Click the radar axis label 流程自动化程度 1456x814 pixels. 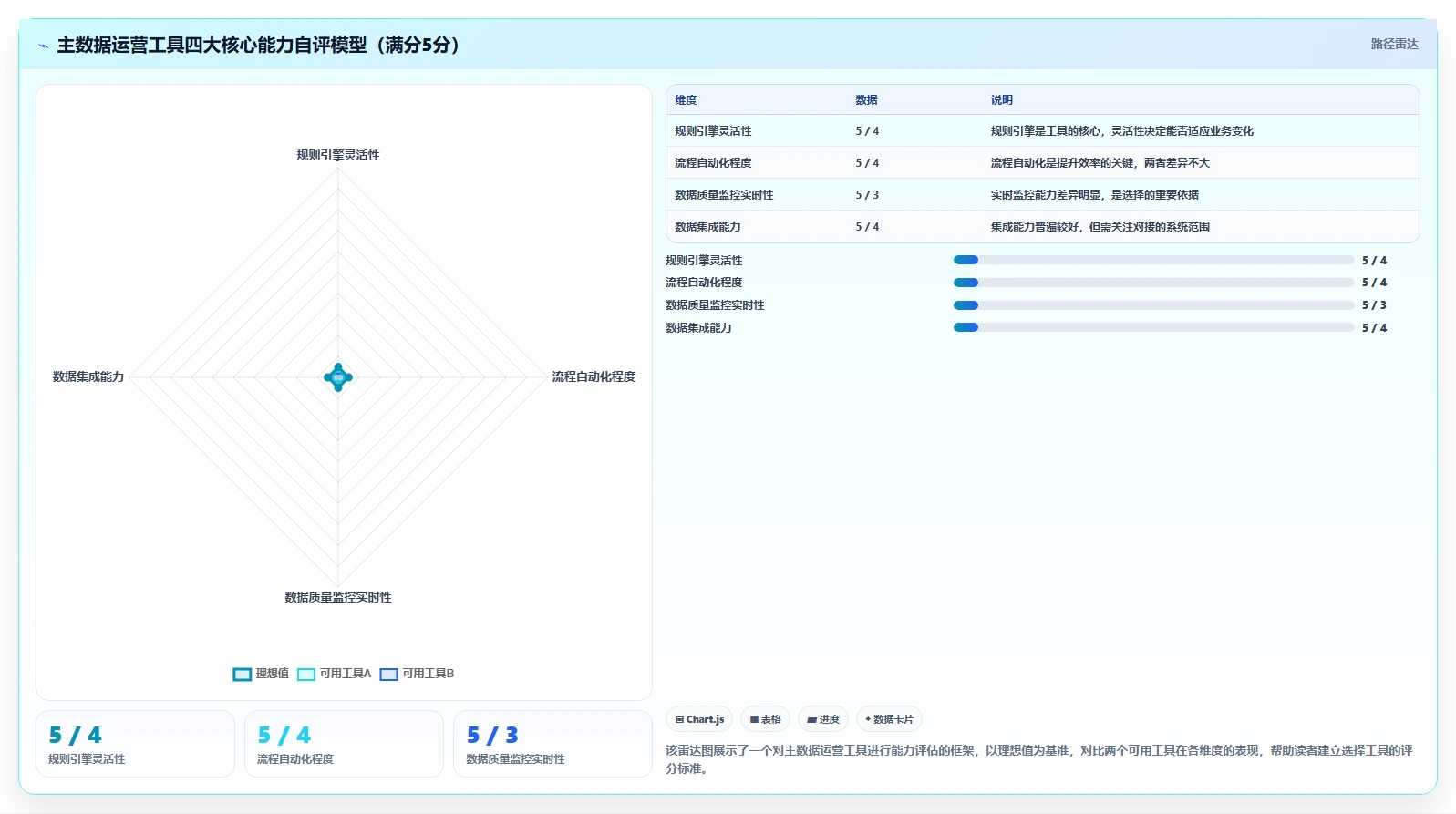[x=594, y=376]
